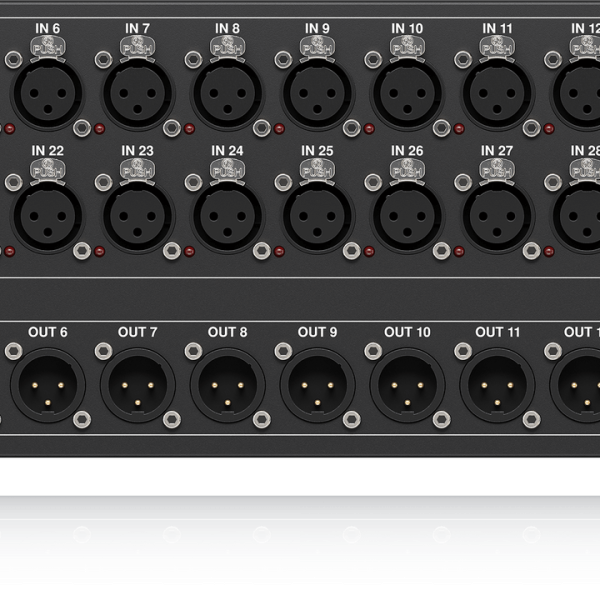Click the IN 7 XLR input socket
The height and width of the screenshot is (600, 600).
point(138,94)
